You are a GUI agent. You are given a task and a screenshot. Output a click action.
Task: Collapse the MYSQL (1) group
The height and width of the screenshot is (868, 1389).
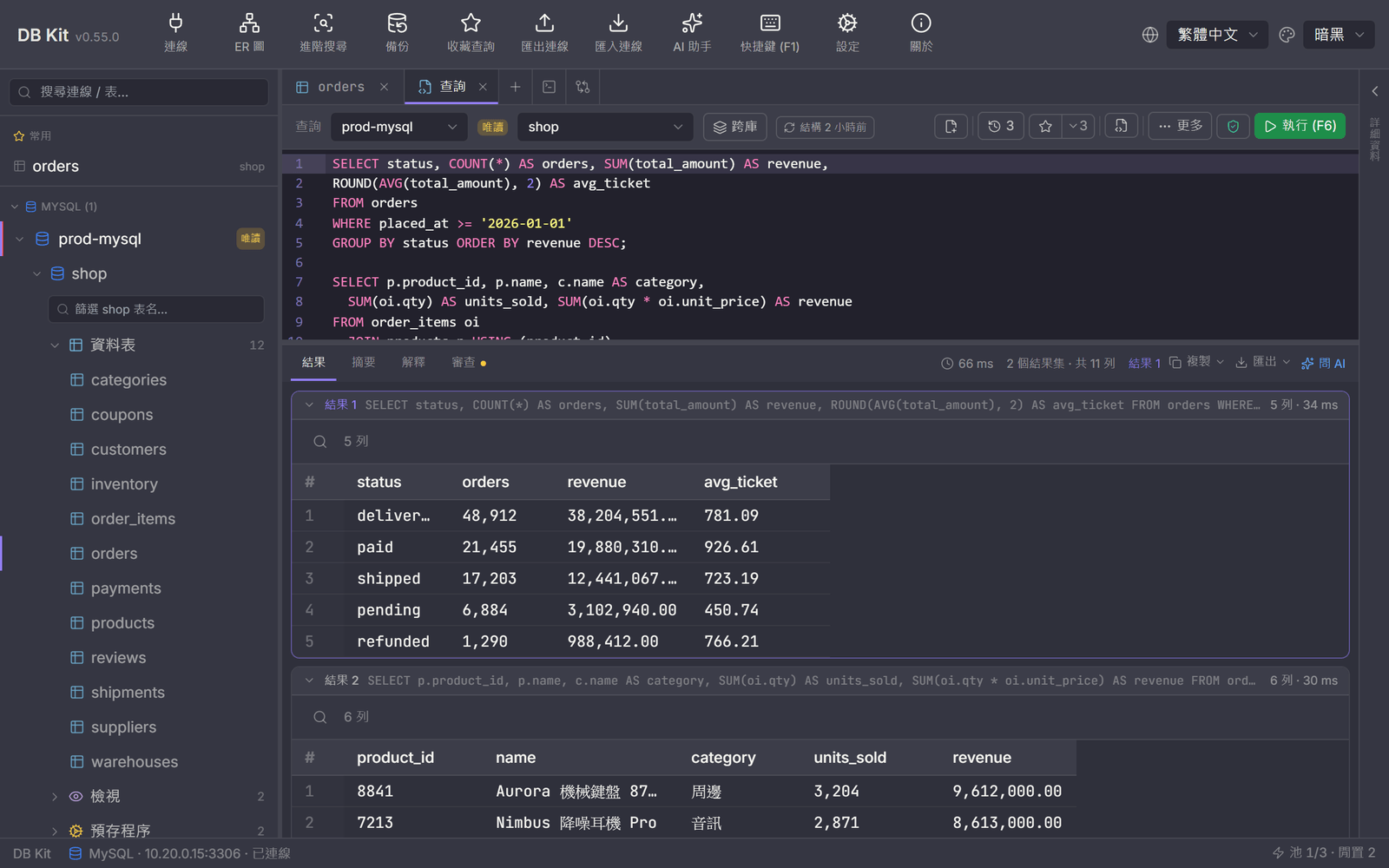(15, 207)
